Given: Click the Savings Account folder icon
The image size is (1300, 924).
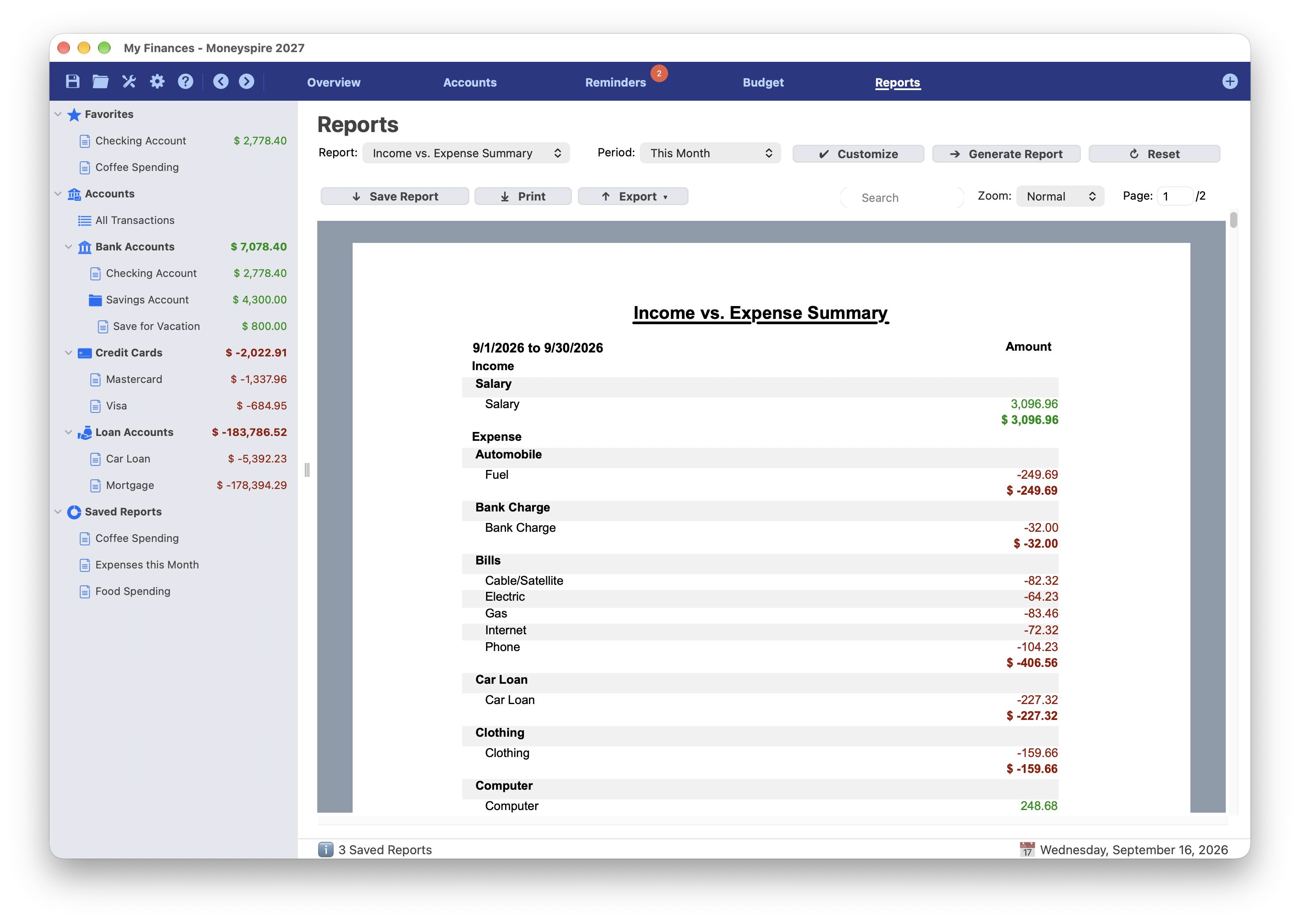Looking at the screenshot, I should [95, 300].
